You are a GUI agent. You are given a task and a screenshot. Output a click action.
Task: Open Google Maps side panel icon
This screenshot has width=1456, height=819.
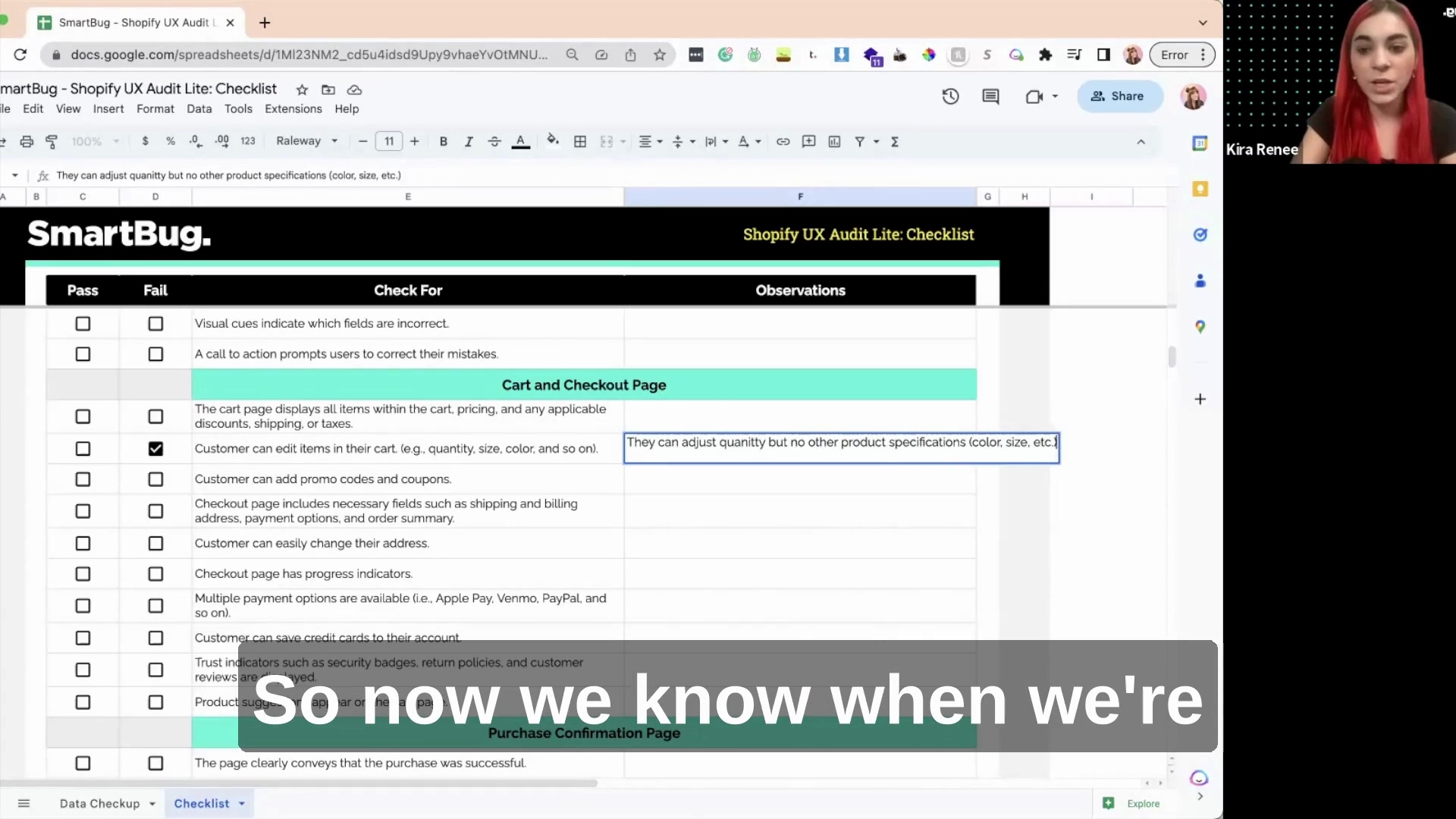(x=1200, y=327)
